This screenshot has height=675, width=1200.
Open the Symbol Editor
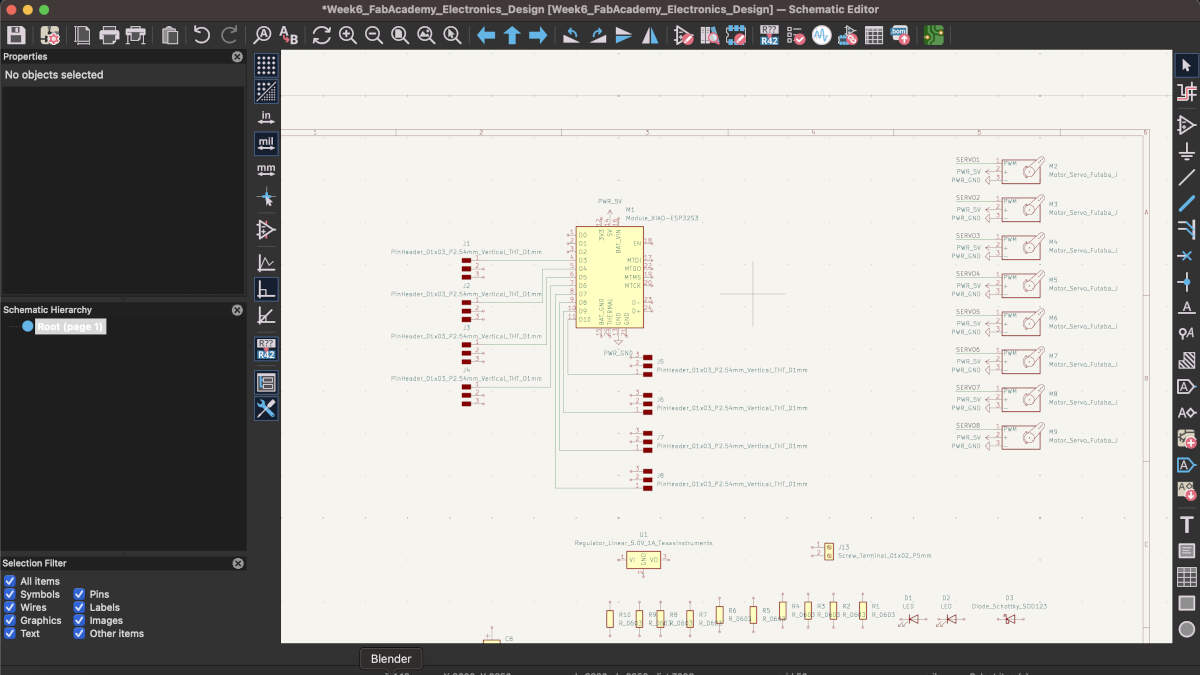(x=684, y=35)
